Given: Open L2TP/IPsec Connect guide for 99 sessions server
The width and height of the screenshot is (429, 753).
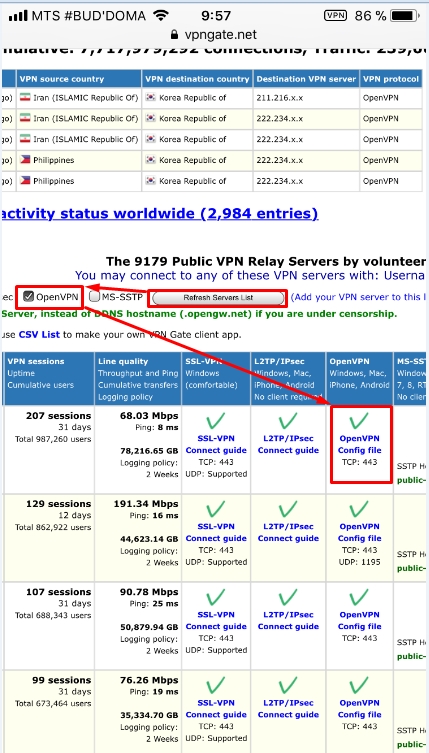Looking at the screenshot, I should click(288, 709).
